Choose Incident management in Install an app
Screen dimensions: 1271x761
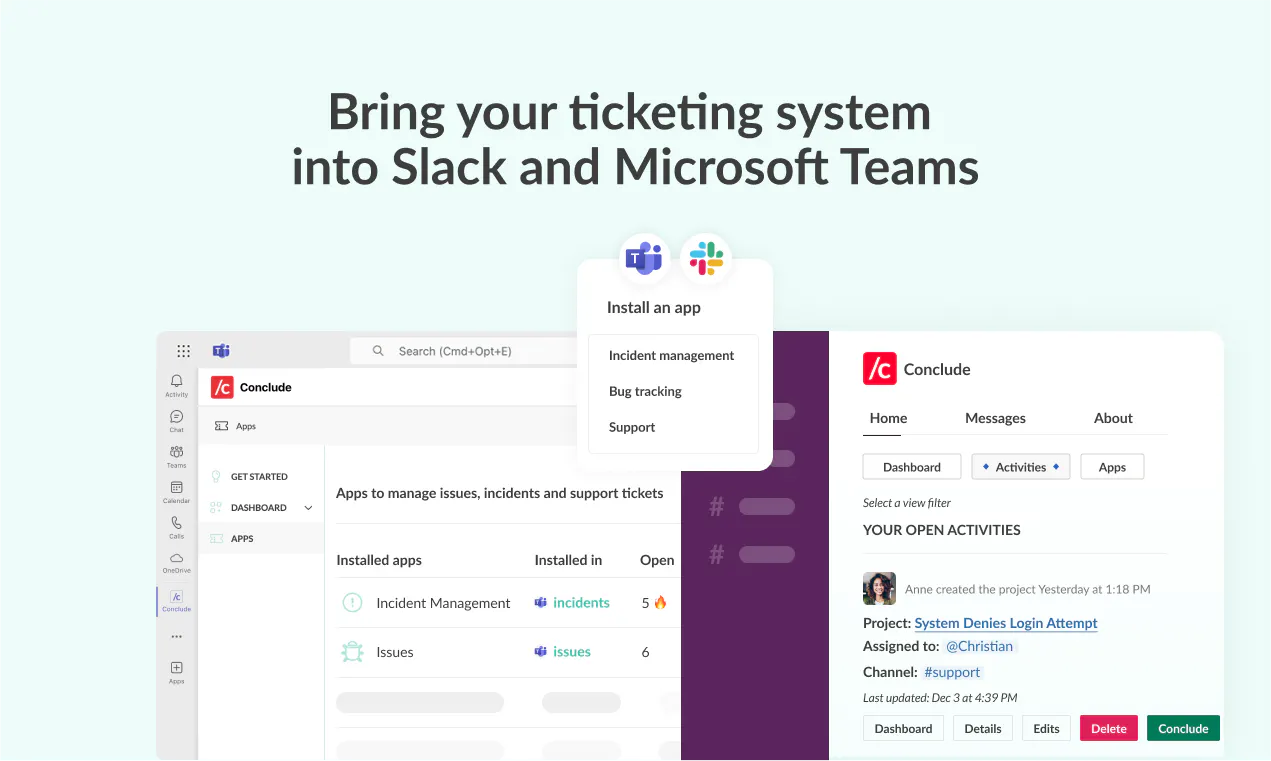671,356
